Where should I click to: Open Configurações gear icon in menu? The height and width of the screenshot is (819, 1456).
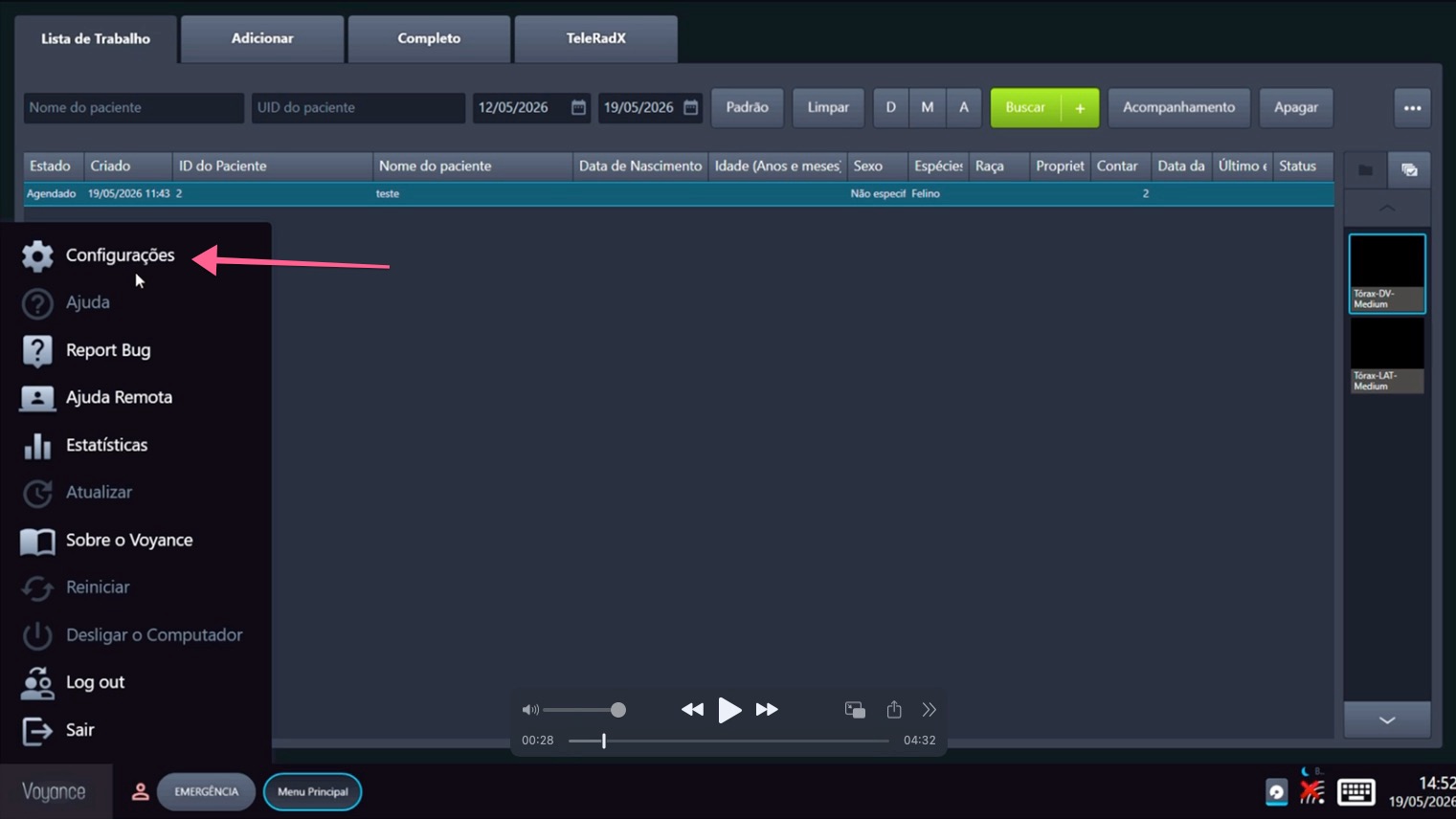click(x=37, y=255)
